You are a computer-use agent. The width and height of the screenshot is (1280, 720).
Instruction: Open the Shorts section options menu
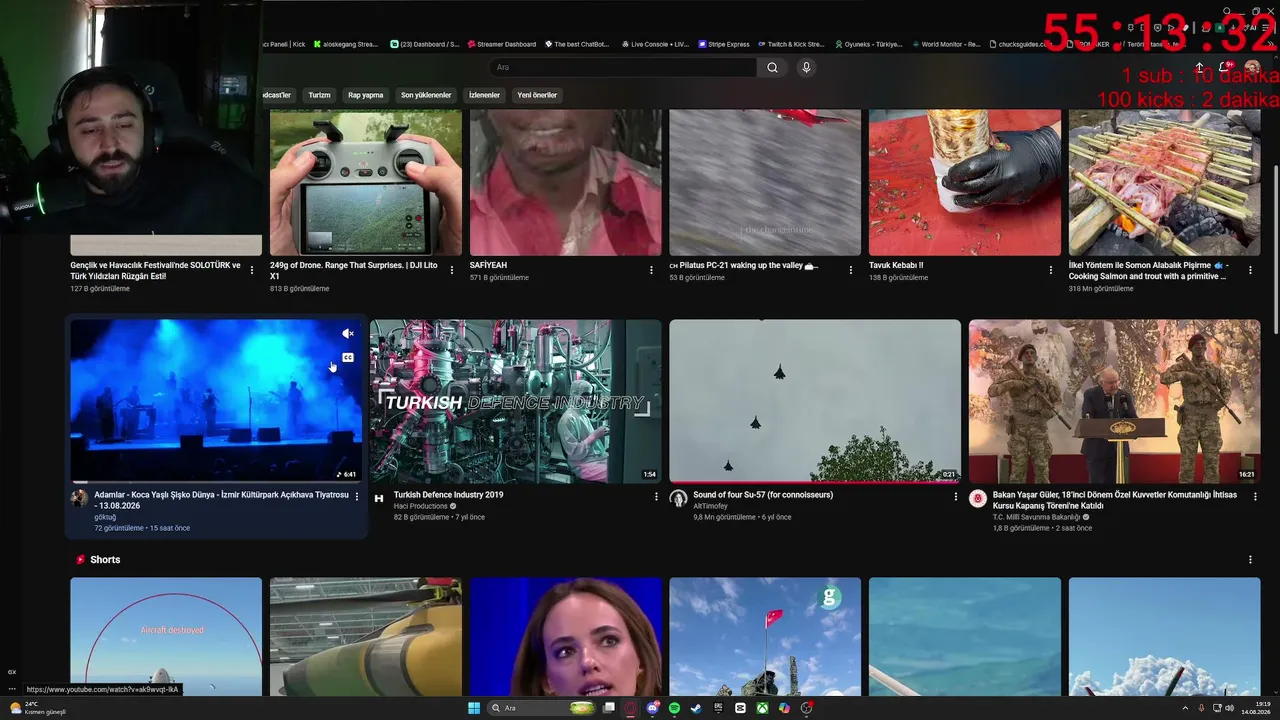1250,560
